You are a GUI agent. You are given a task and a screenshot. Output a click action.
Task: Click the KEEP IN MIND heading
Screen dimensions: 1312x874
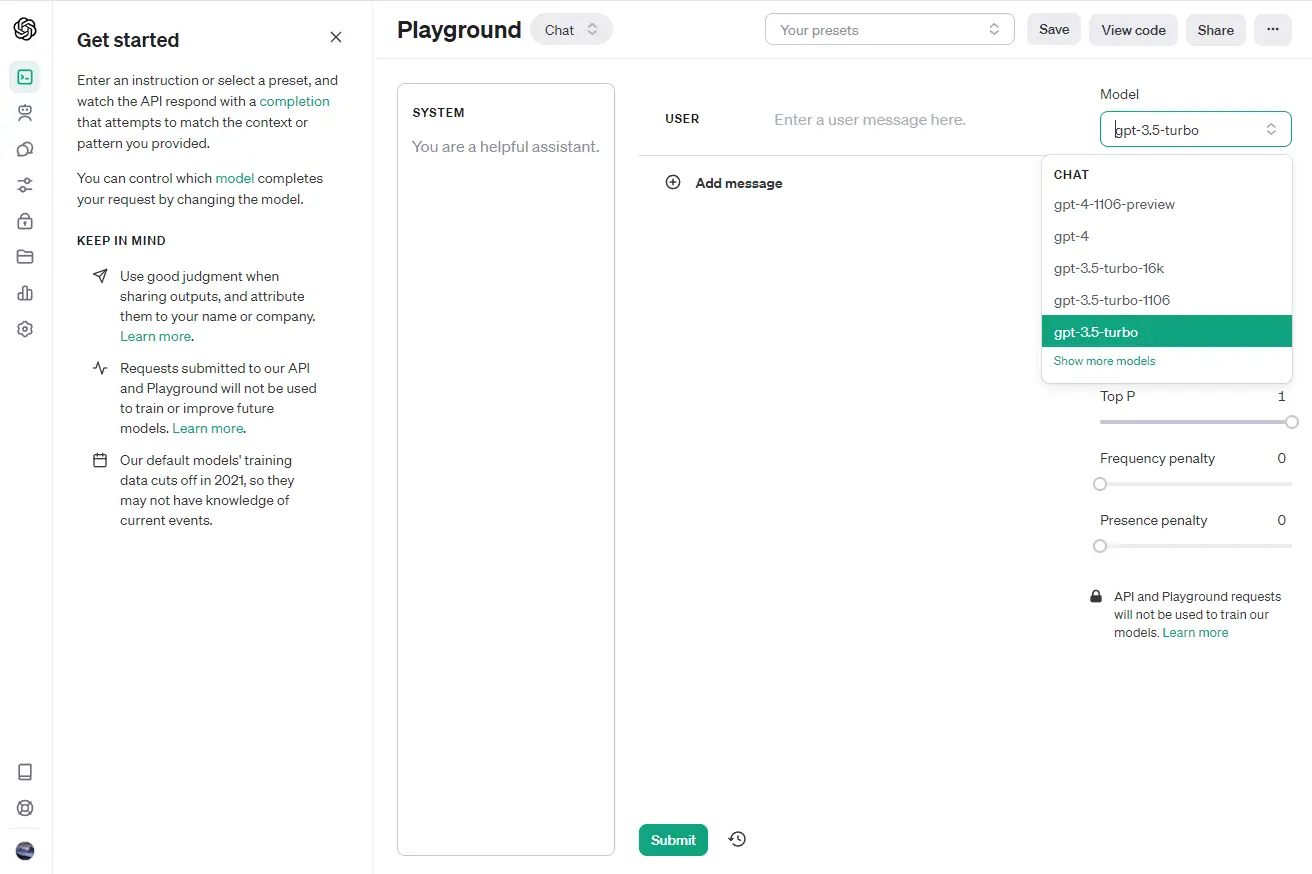tap(121, 241)
